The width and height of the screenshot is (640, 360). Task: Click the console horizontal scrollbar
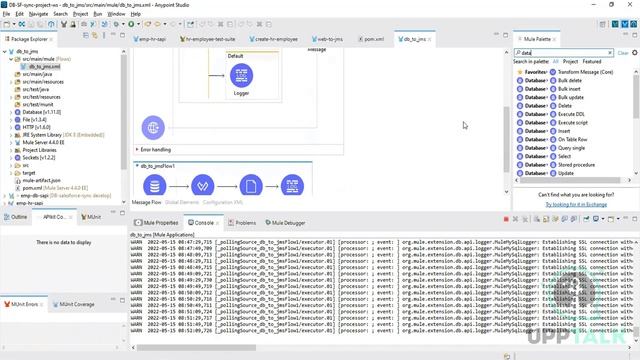click(196, 348)
